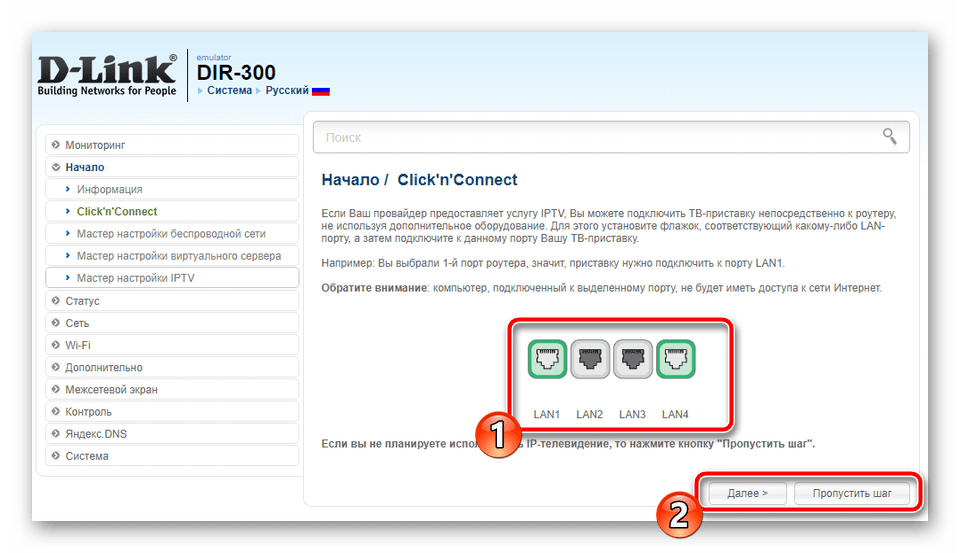Expand the Мониторинг section
The image size is (960, 553).
(x=172, y=145)
